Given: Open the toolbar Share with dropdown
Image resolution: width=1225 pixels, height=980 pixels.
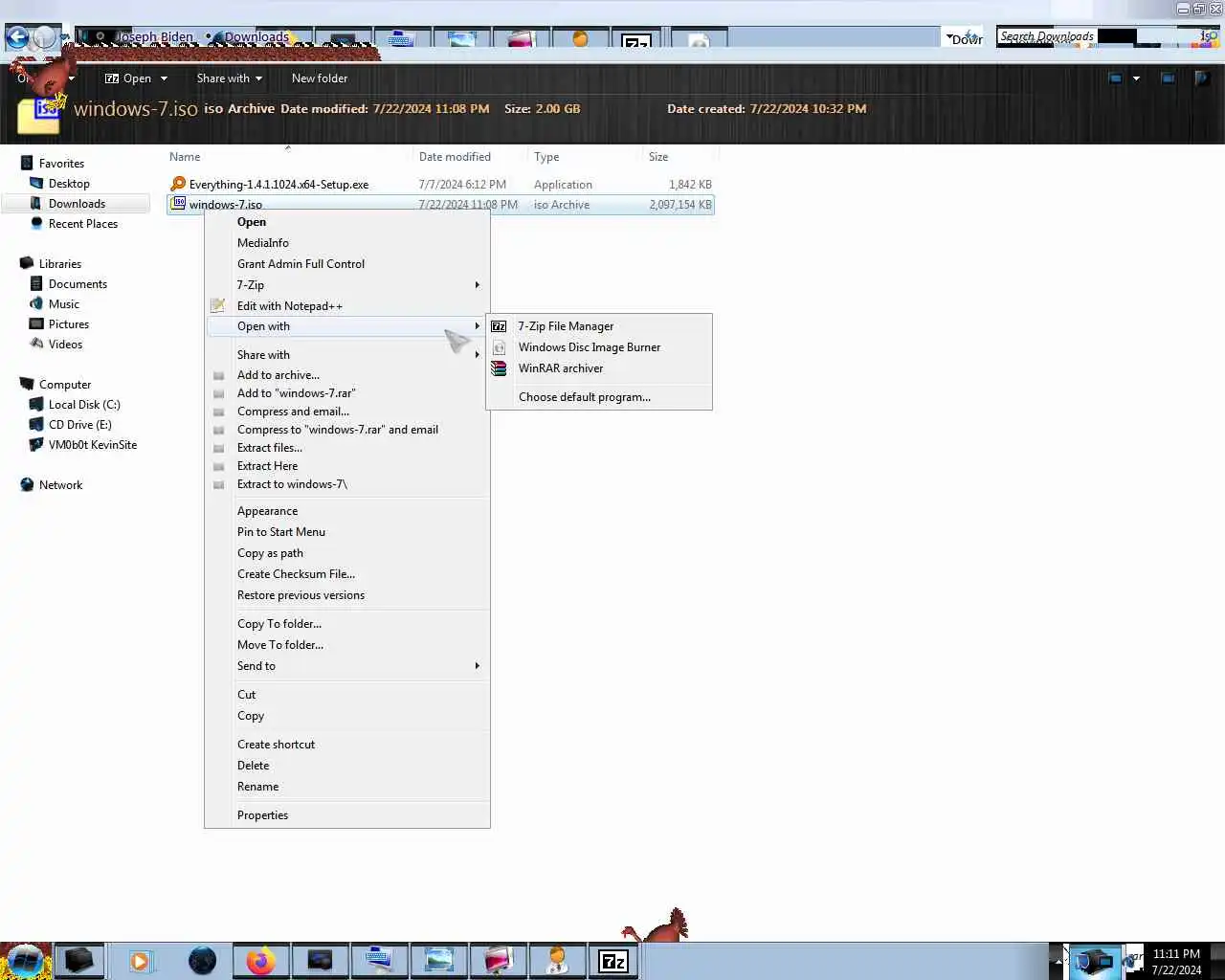Looking at the screenshot, I should pos(229,78).
